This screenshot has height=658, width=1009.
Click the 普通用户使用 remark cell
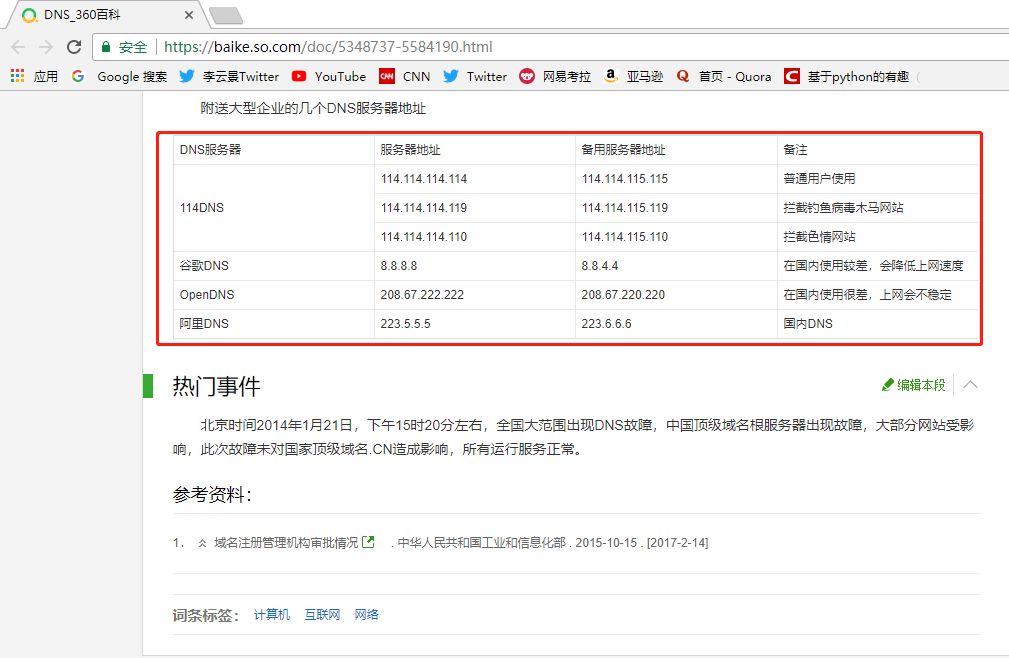click(x=878, y=179)
